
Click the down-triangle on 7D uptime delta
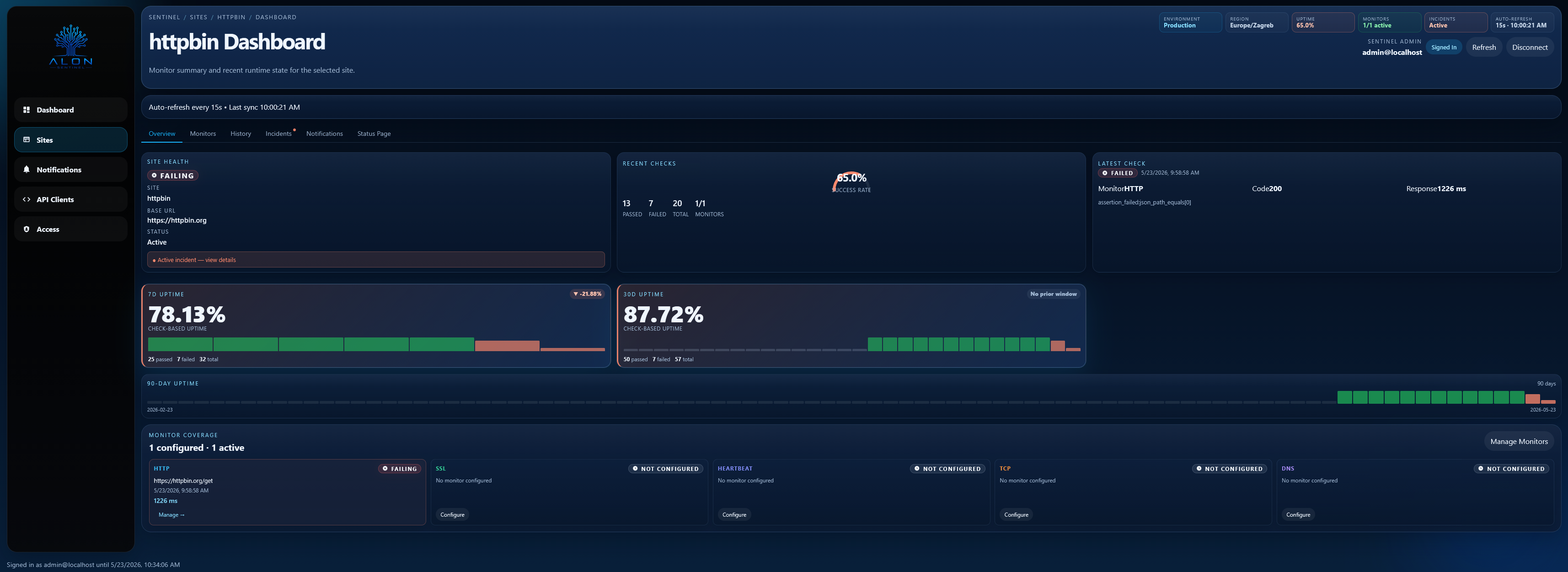pos(576,294)
